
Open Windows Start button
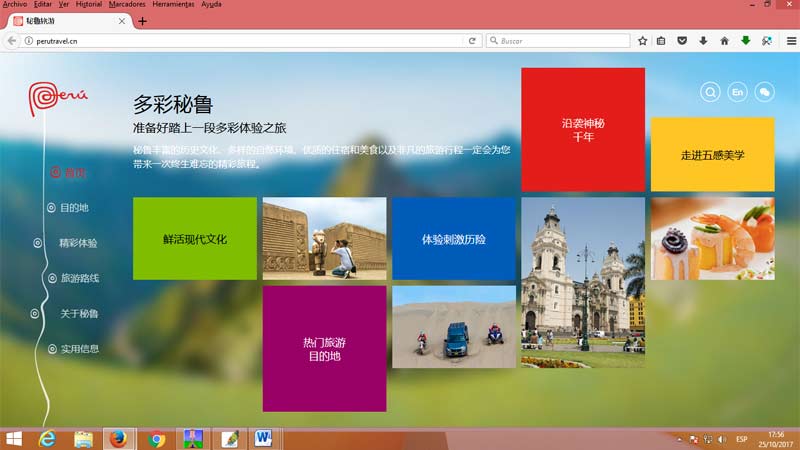point(14,439)
